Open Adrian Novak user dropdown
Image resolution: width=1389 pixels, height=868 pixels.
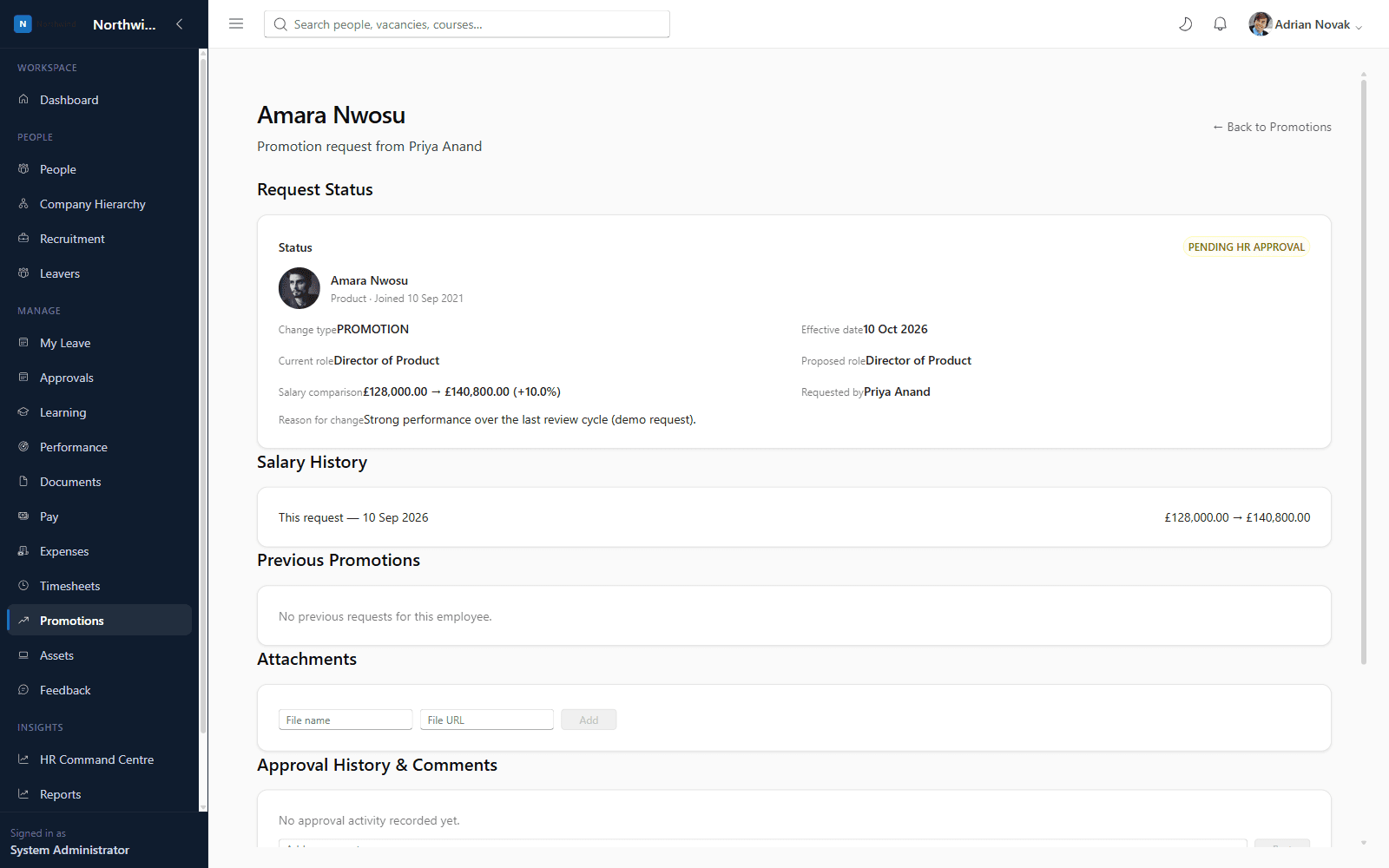coord(1306,24)
